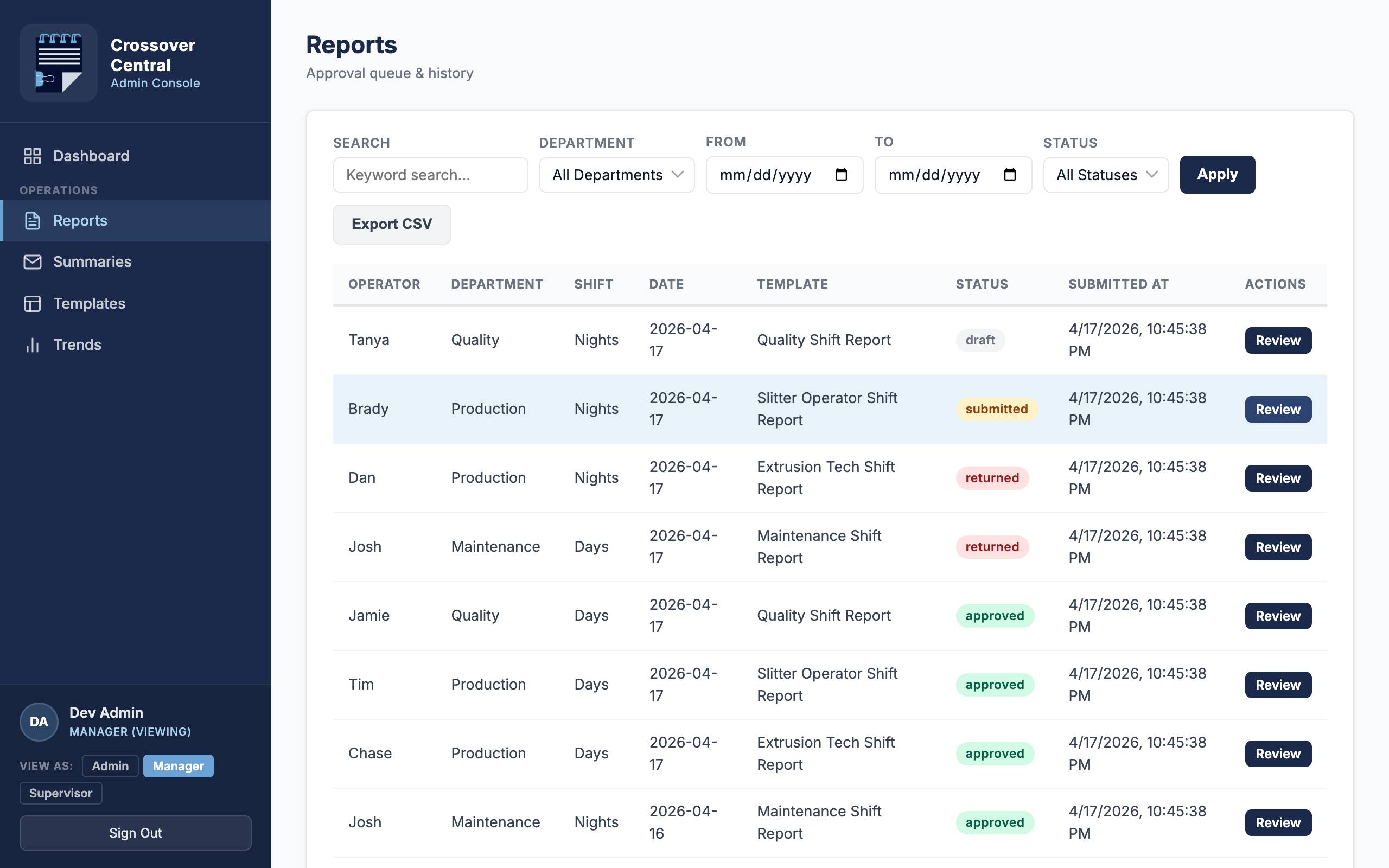Screen dimensions: 1389x868
Task: Click the Submitted At column header
Action: click(1118, 284)
